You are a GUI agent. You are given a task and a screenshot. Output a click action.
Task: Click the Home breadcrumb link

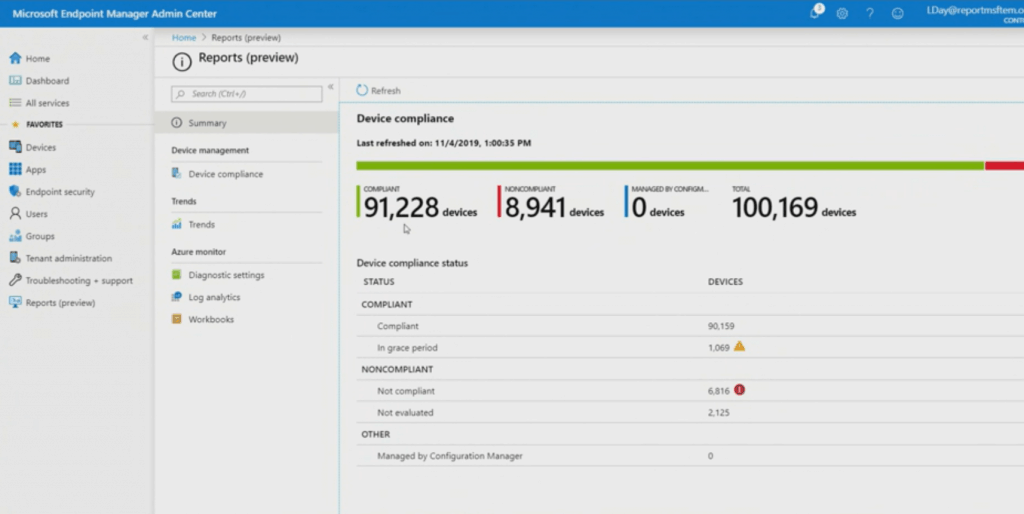click(x=184, y=37)
